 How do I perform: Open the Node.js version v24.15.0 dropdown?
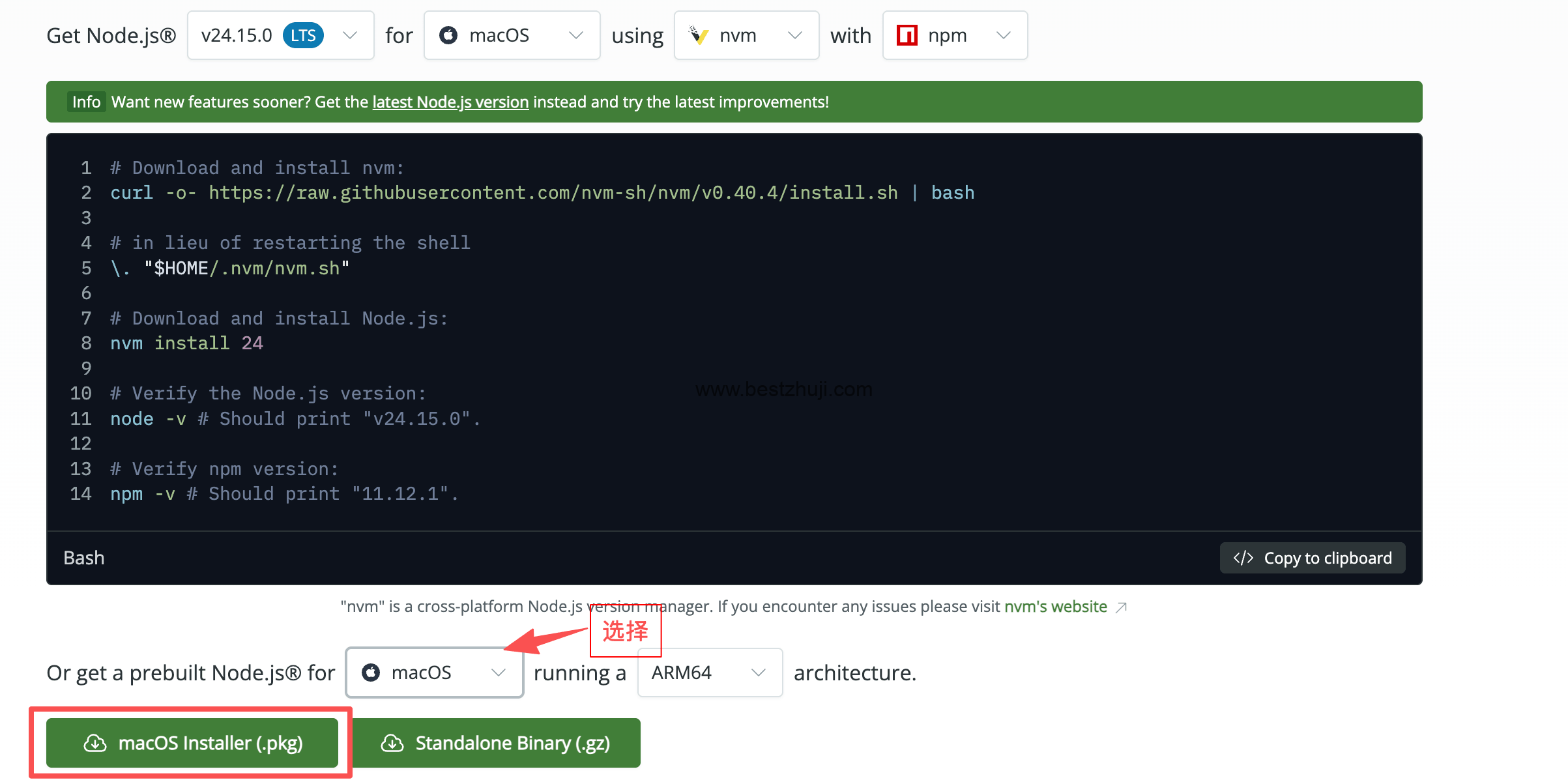(281, 35)
